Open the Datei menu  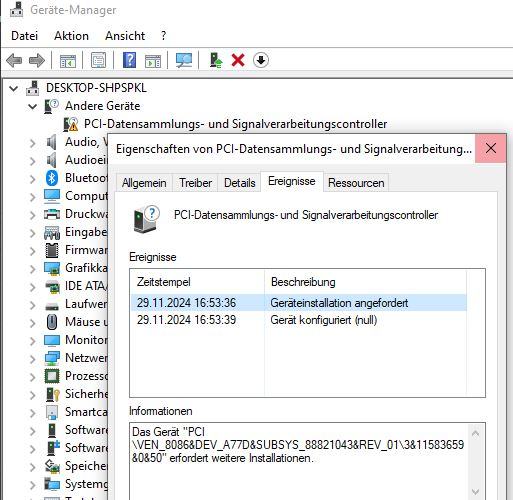(24, 36)
